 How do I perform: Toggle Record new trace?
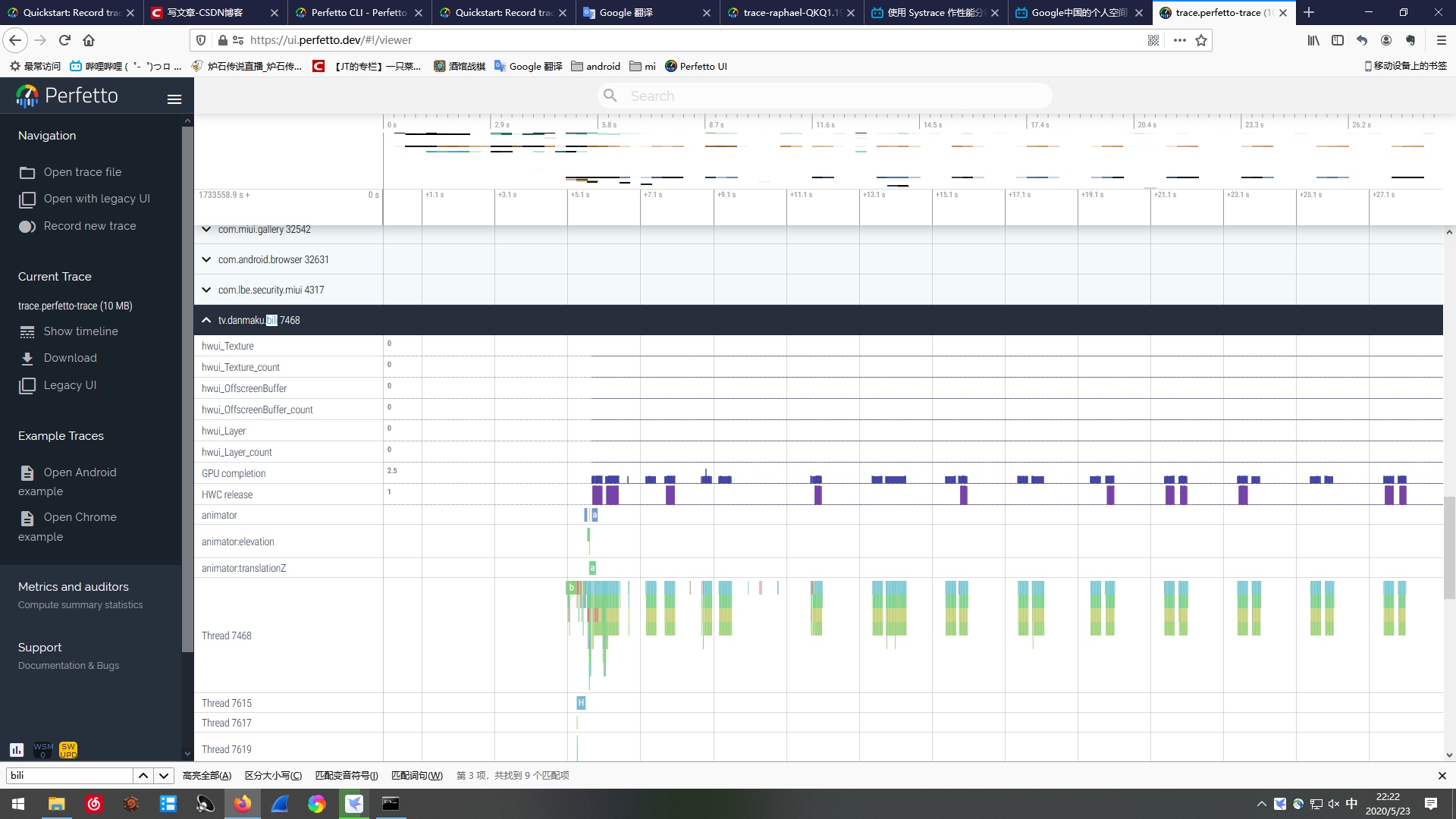click(27, 227)
